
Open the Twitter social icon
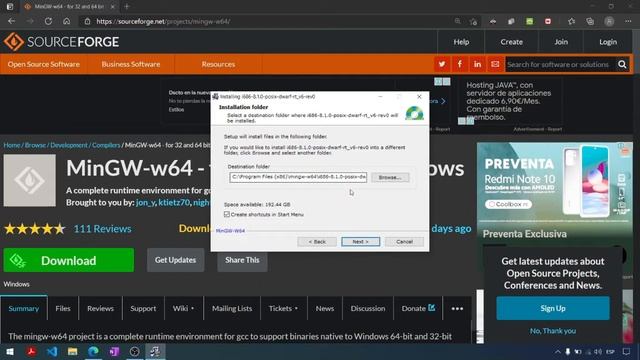coord(442,64)
